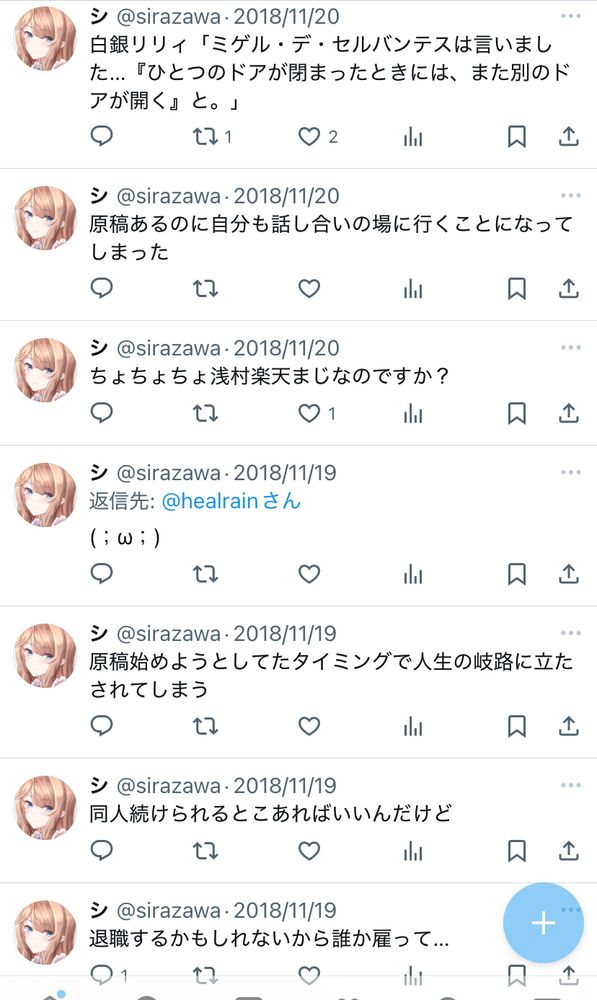
Task: Share the tweet 同人続けられるとこあればいいんだけど
Action: (568, 851)
